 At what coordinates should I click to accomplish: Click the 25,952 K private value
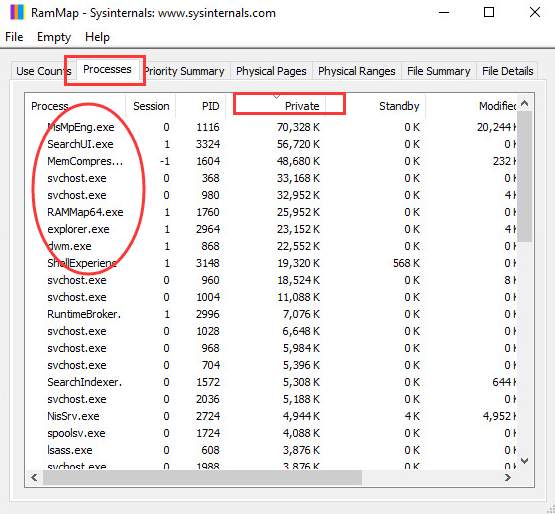pyautogui.click(x=298, y=212)
